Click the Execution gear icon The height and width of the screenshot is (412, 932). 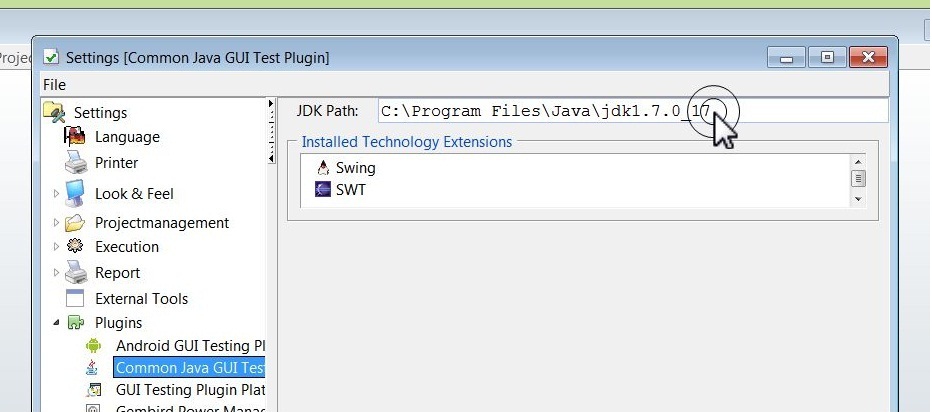coord(75,247)
